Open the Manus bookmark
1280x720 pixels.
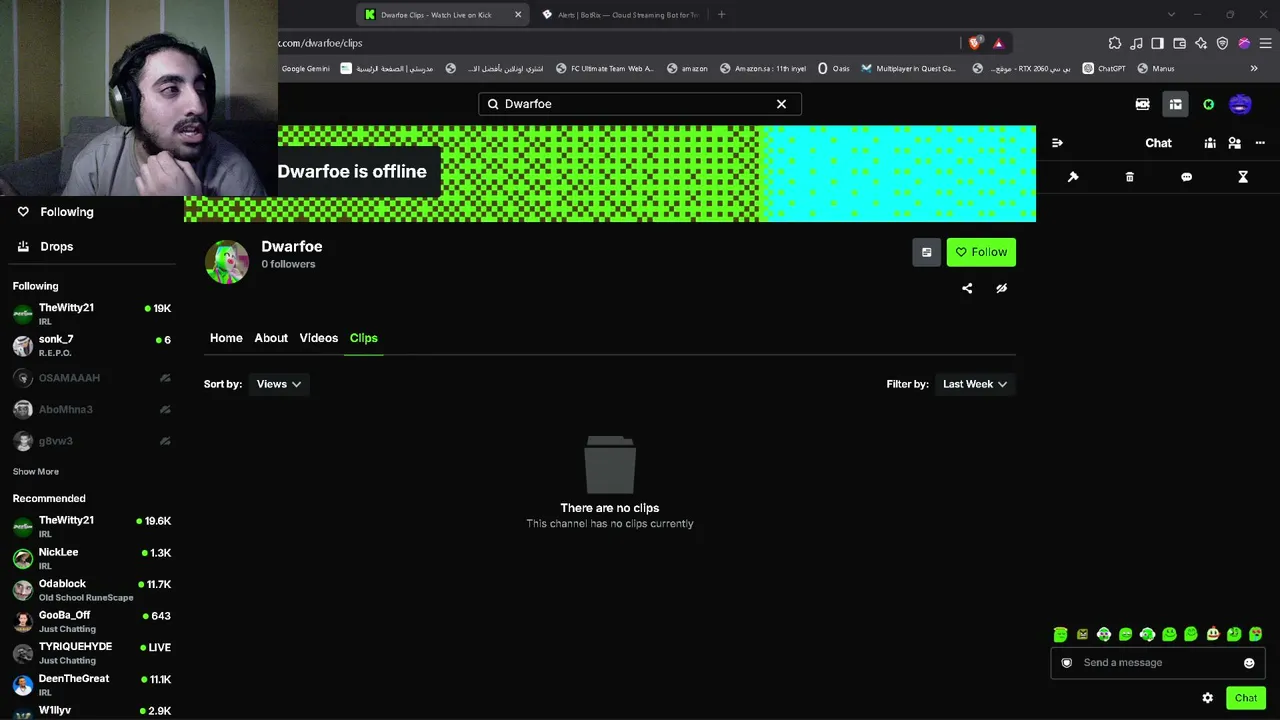pyautogui.click(x=1156, y=69)
